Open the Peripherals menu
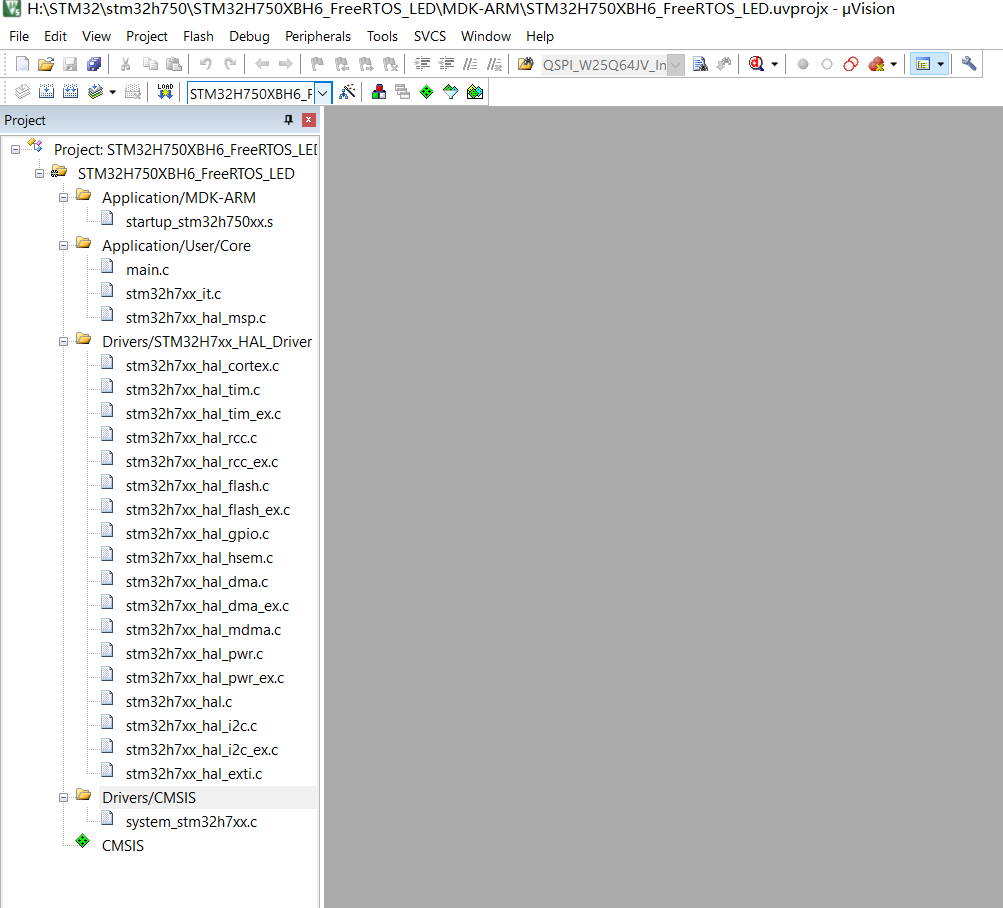 [318, 36]
